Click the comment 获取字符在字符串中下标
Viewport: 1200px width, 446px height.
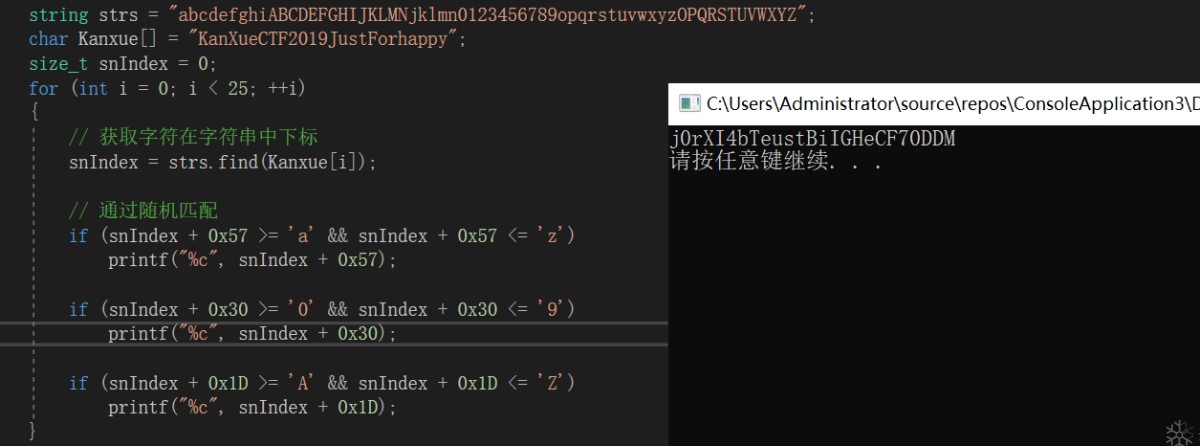pos(193,137)
